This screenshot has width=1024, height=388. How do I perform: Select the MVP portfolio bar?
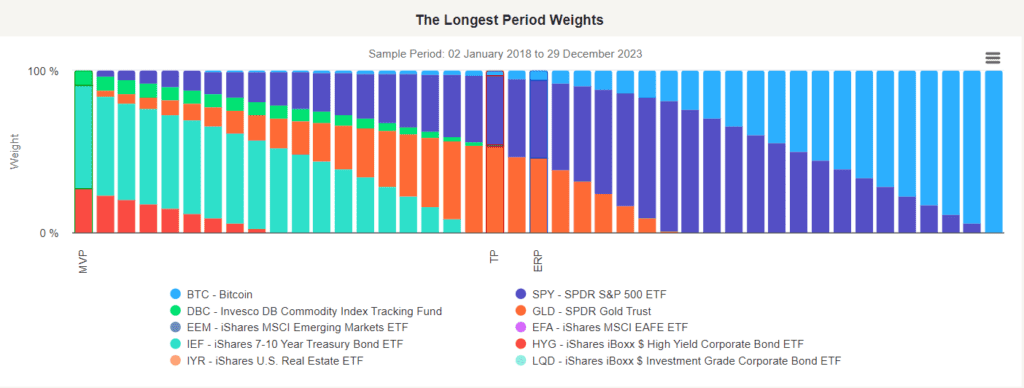[84, 152]
